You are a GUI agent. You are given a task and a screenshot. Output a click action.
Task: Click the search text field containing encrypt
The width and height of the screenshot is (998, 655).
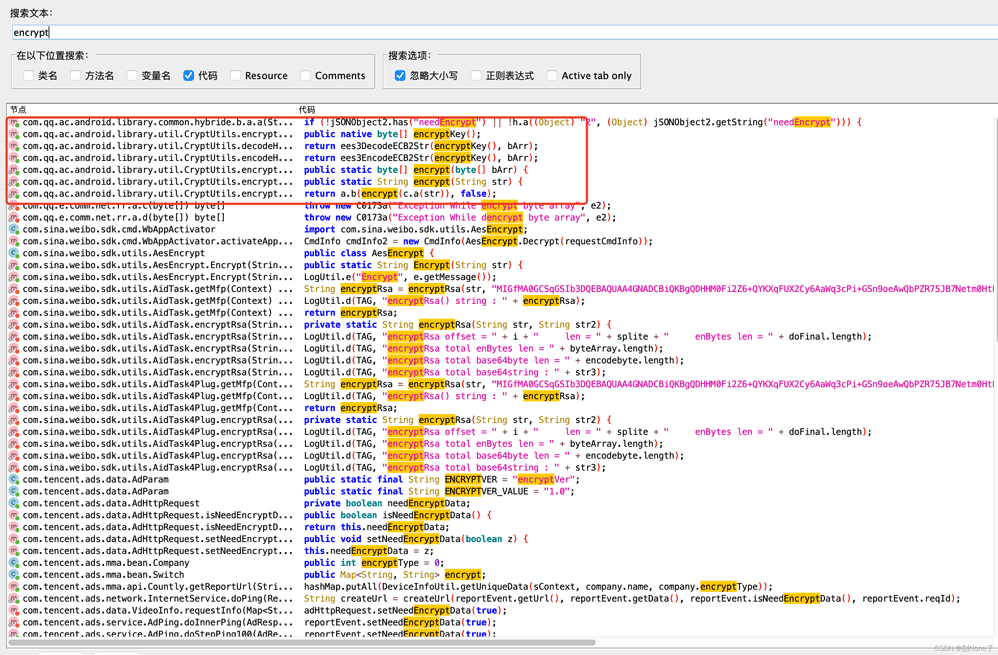[500, 33]
